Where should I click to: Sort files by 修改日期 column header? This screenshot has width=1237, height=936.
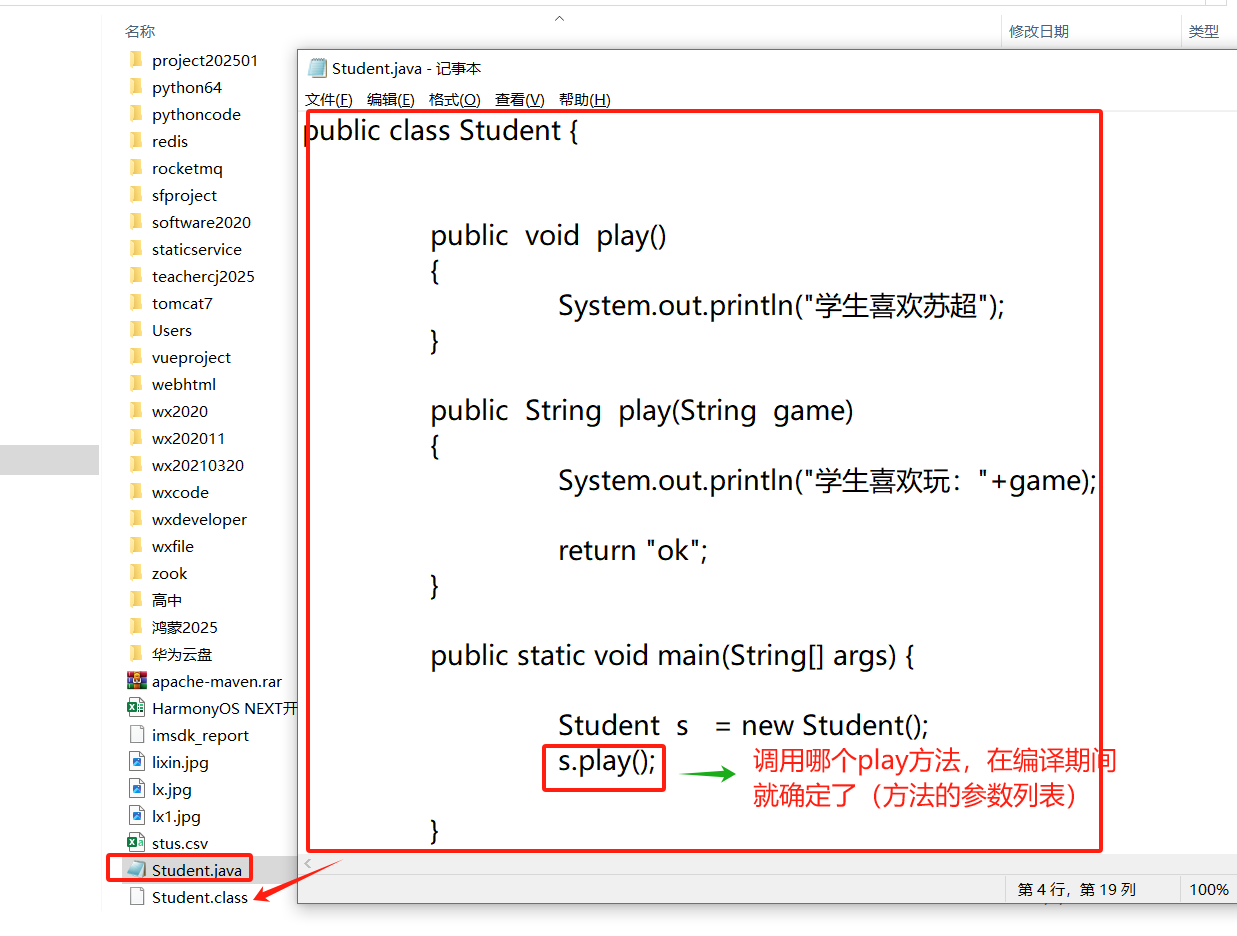click(1039, 32)
